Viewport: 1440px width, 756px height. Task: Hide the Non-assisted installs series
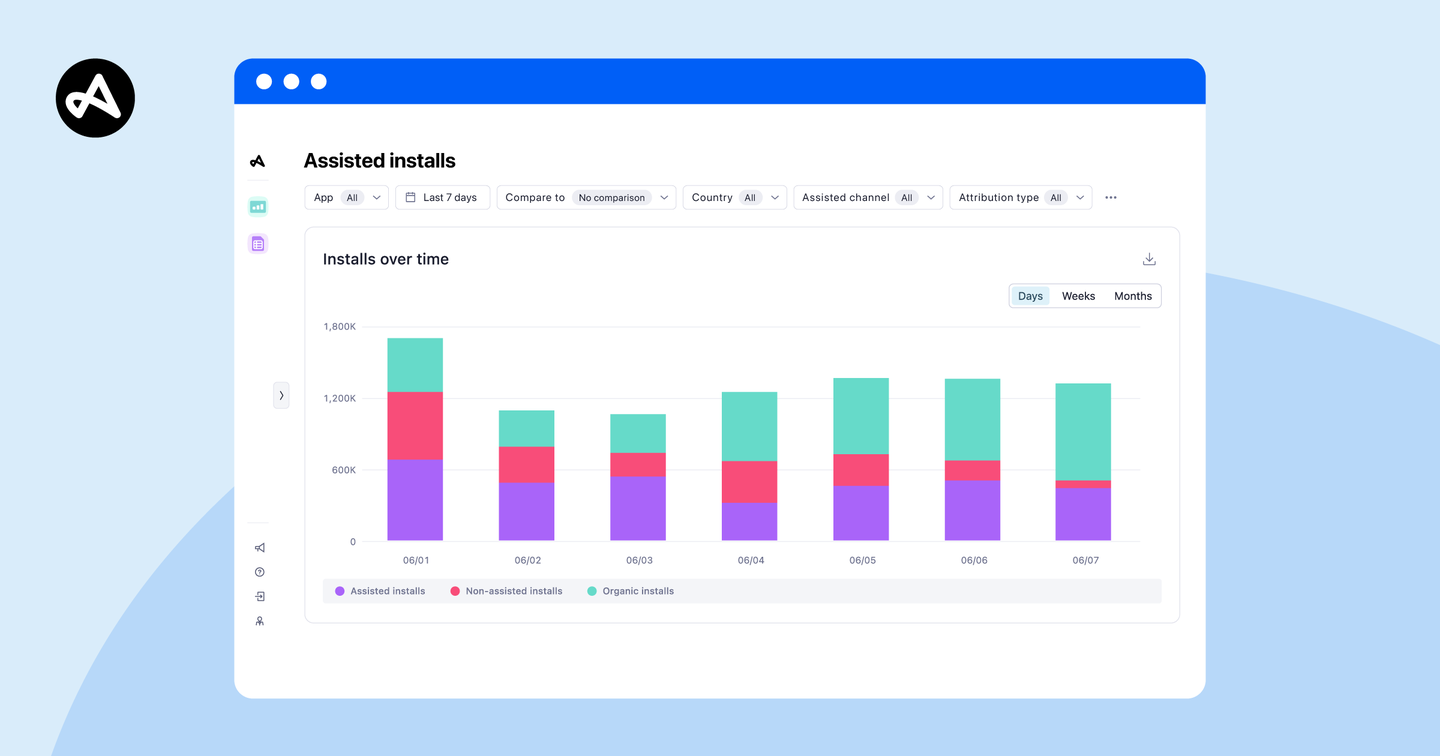click(x=505, y=591)
